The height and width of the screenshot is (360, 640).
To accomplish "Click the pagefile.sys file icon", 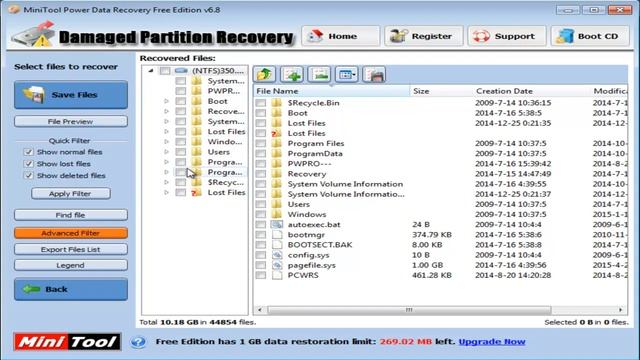I will [277, 265].
